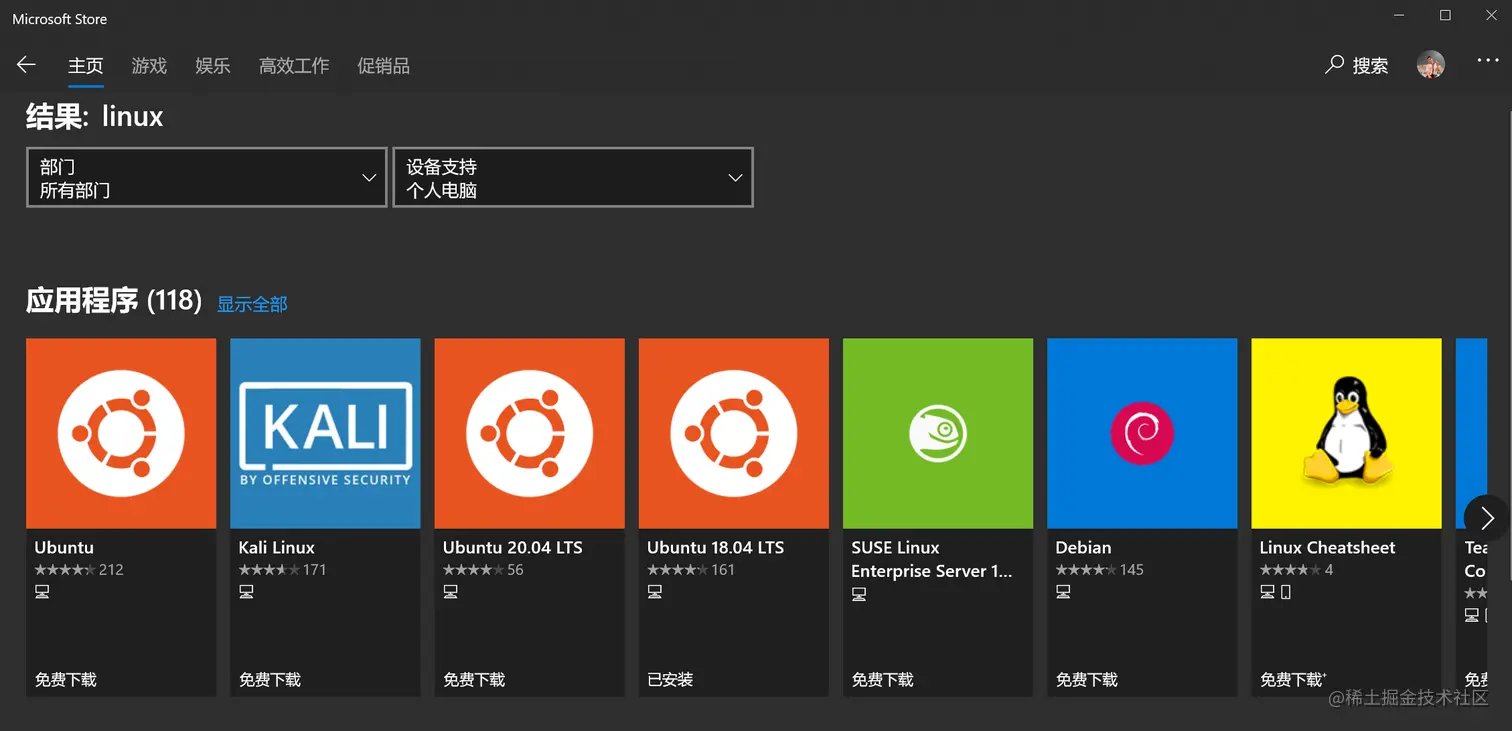The image size is (1512, 731).
Task: Minimize the Microsoft Store window
Action: pos(1400,15)
